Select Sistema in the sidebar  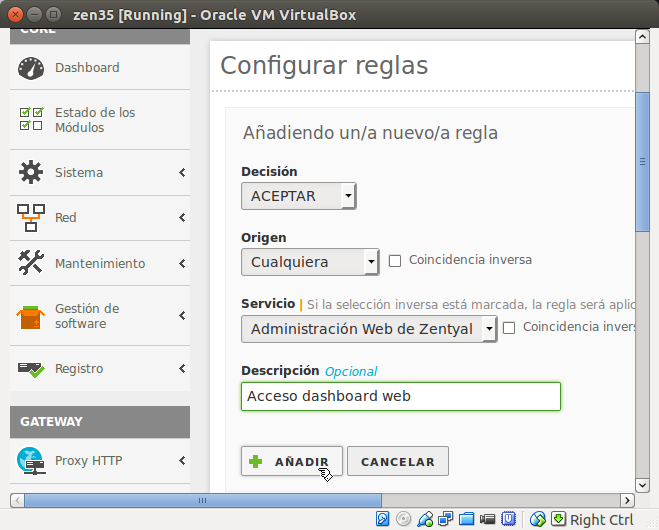100,173
